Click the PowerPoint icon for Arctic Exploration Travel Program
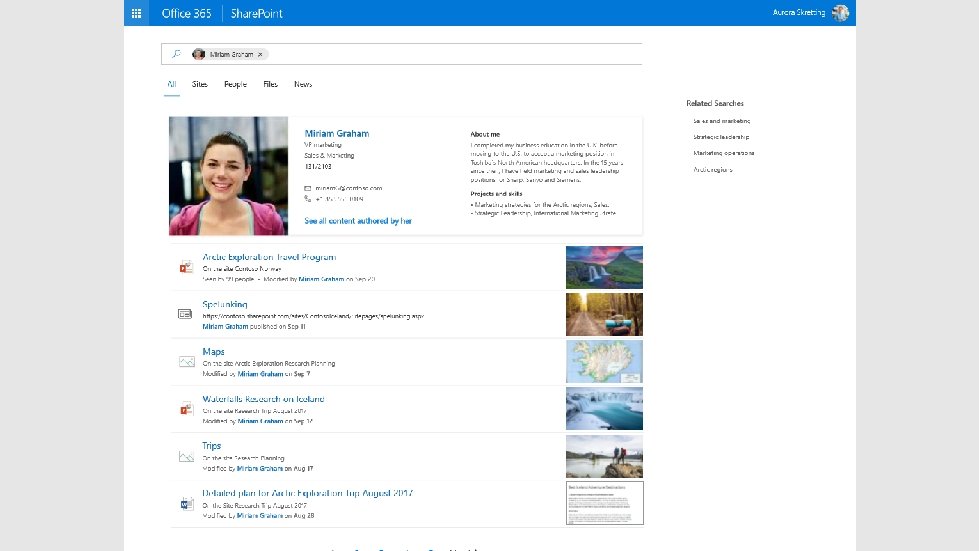 pyautogui.click(x=186, y=267)
